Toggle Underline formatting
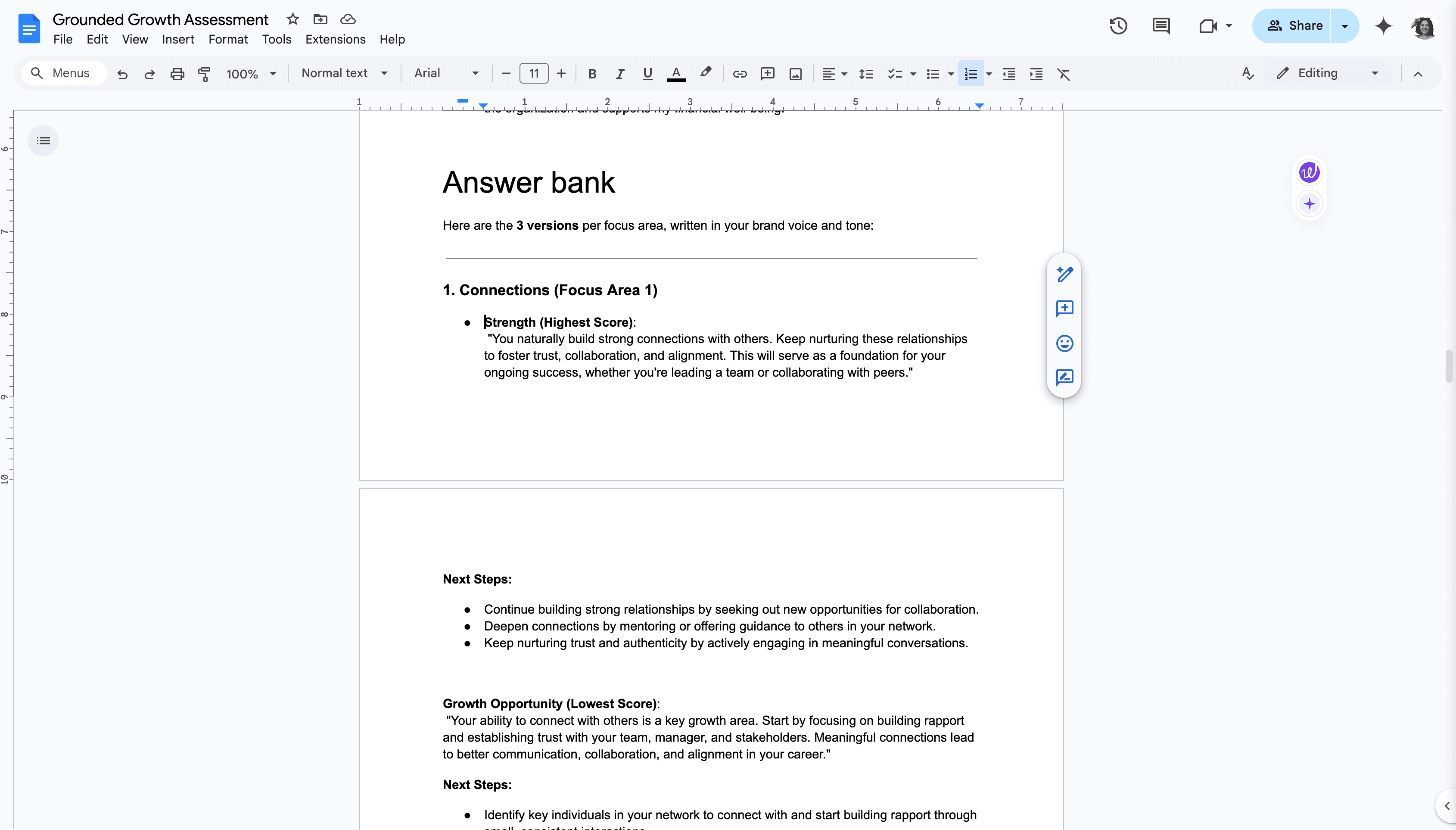 647,74
